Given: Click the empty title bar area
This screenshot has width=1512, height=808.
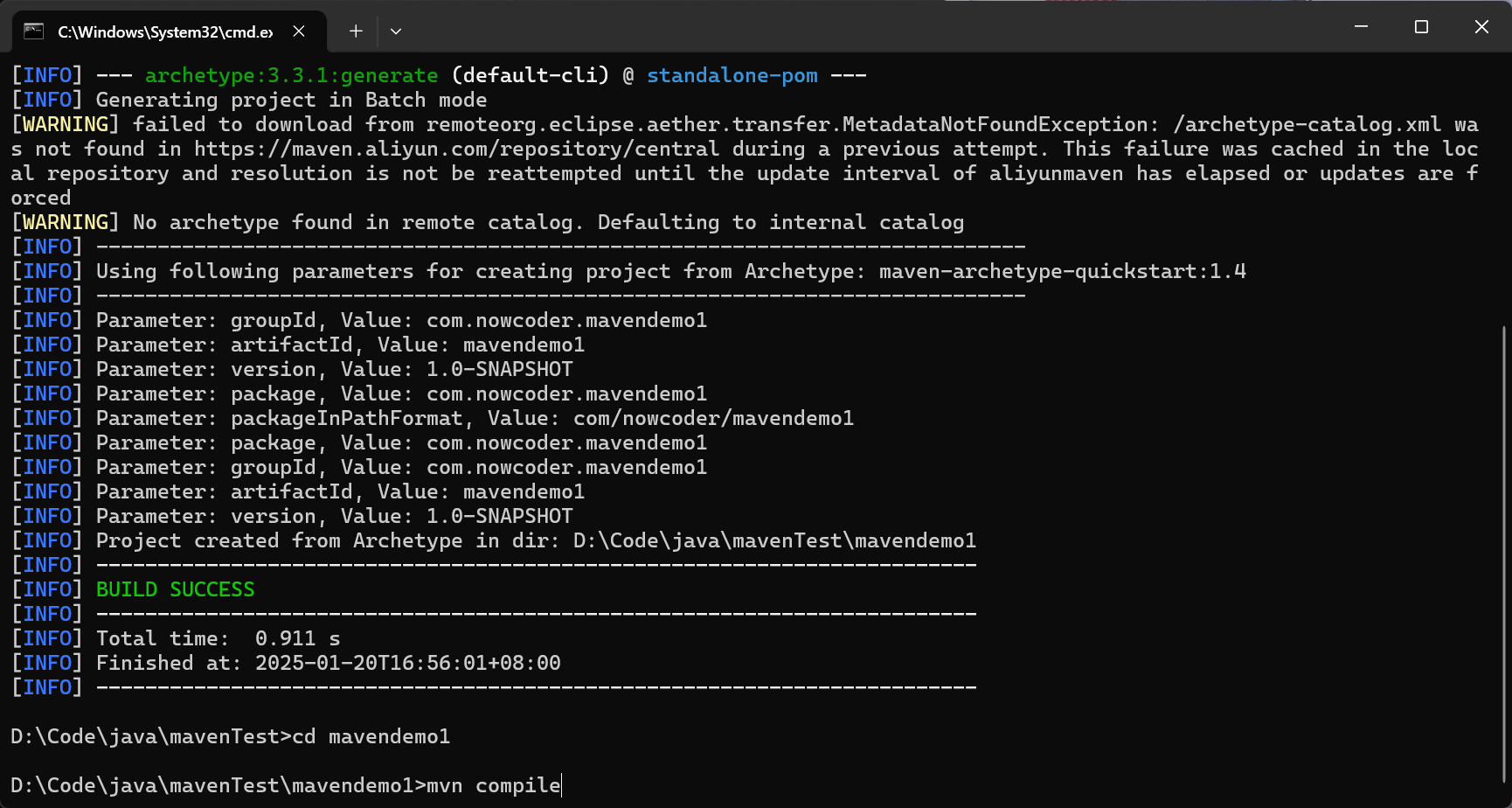Looking at the screenshot, I should [x=874, y=28].
